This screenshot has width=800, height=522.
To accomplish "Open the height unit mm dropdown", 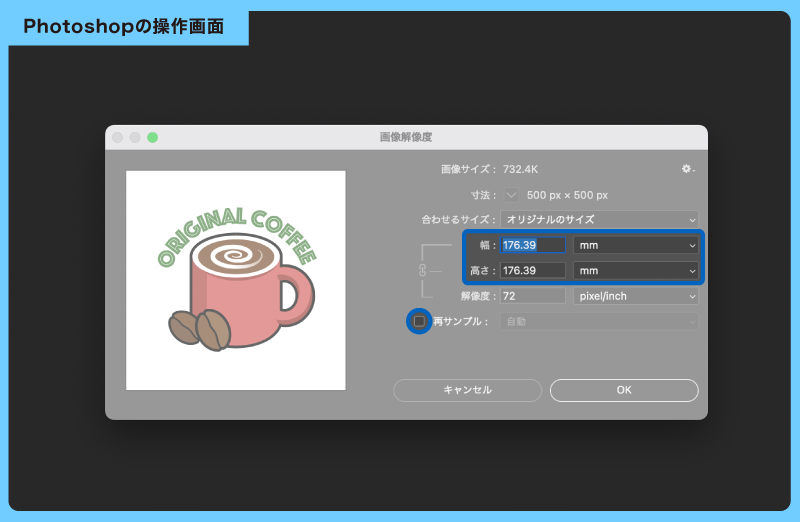I will click(x=636, y=270).
